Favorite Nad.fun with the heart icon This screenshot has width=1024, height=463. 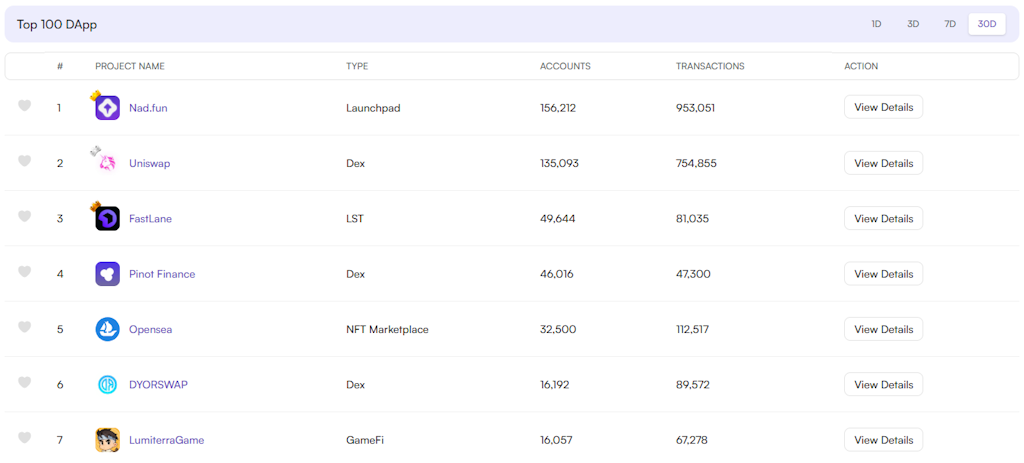[25, 106]
